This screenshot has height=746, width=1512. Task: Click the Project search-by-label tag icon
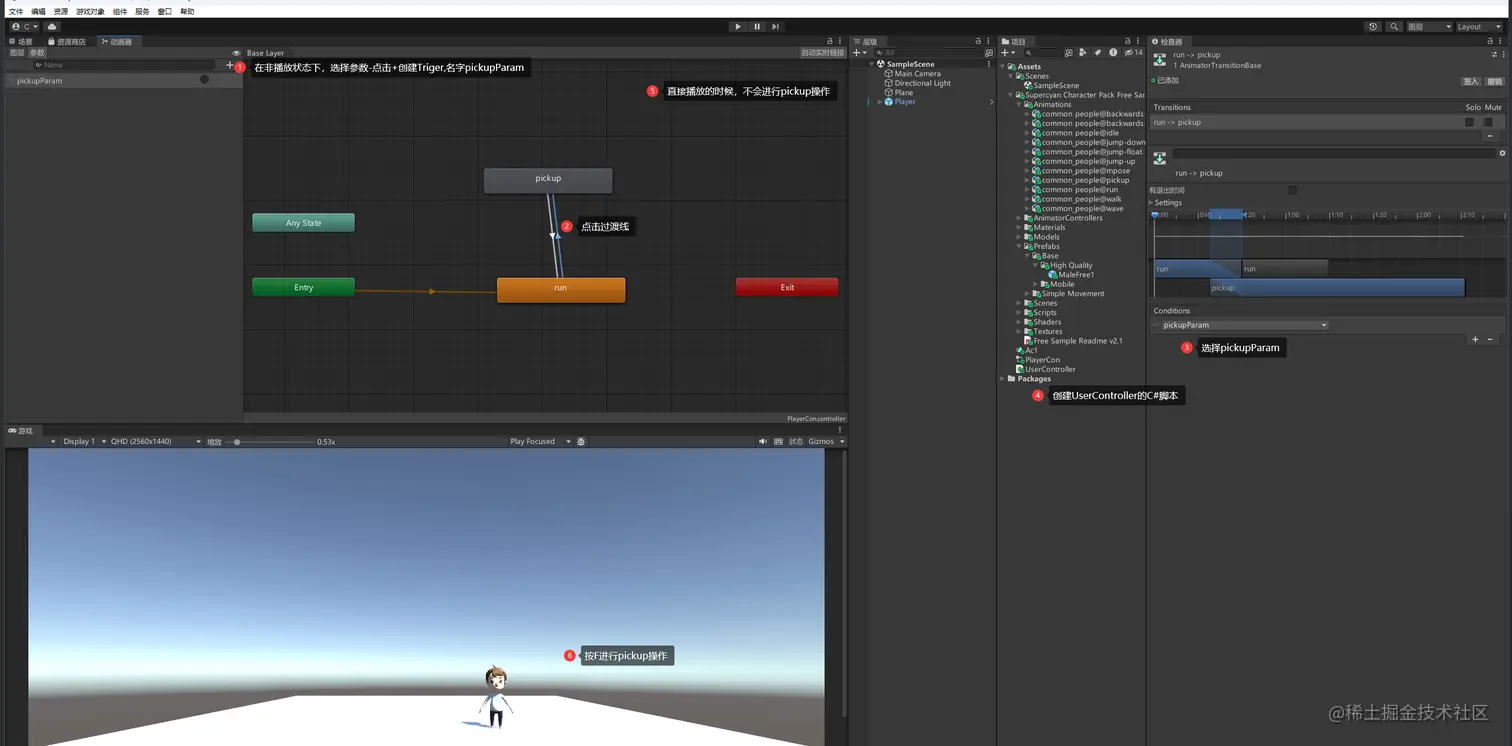coord(1098,53)
